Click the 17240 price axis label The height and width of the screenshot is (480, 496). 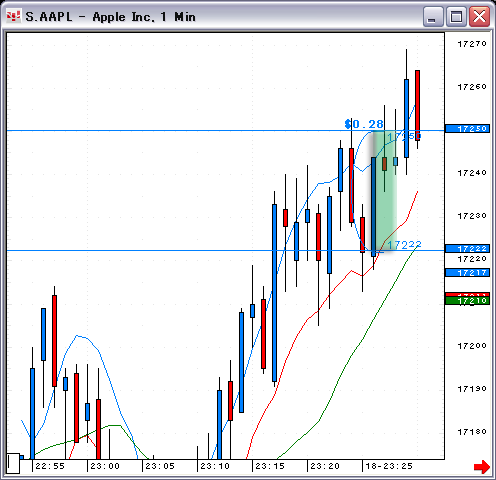click(472, 173)
